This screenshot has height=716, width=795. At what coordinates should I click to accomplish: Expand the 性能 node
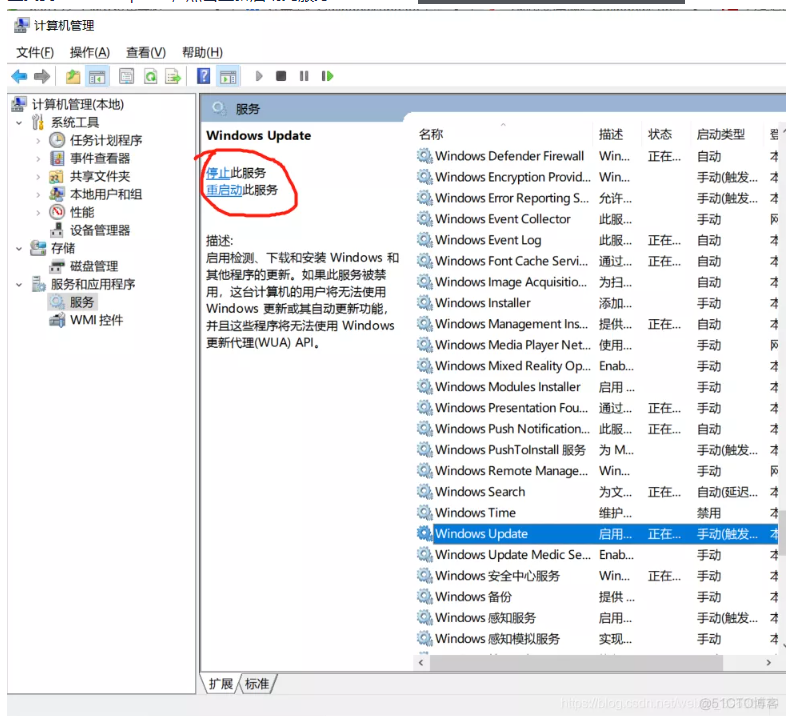38,213
